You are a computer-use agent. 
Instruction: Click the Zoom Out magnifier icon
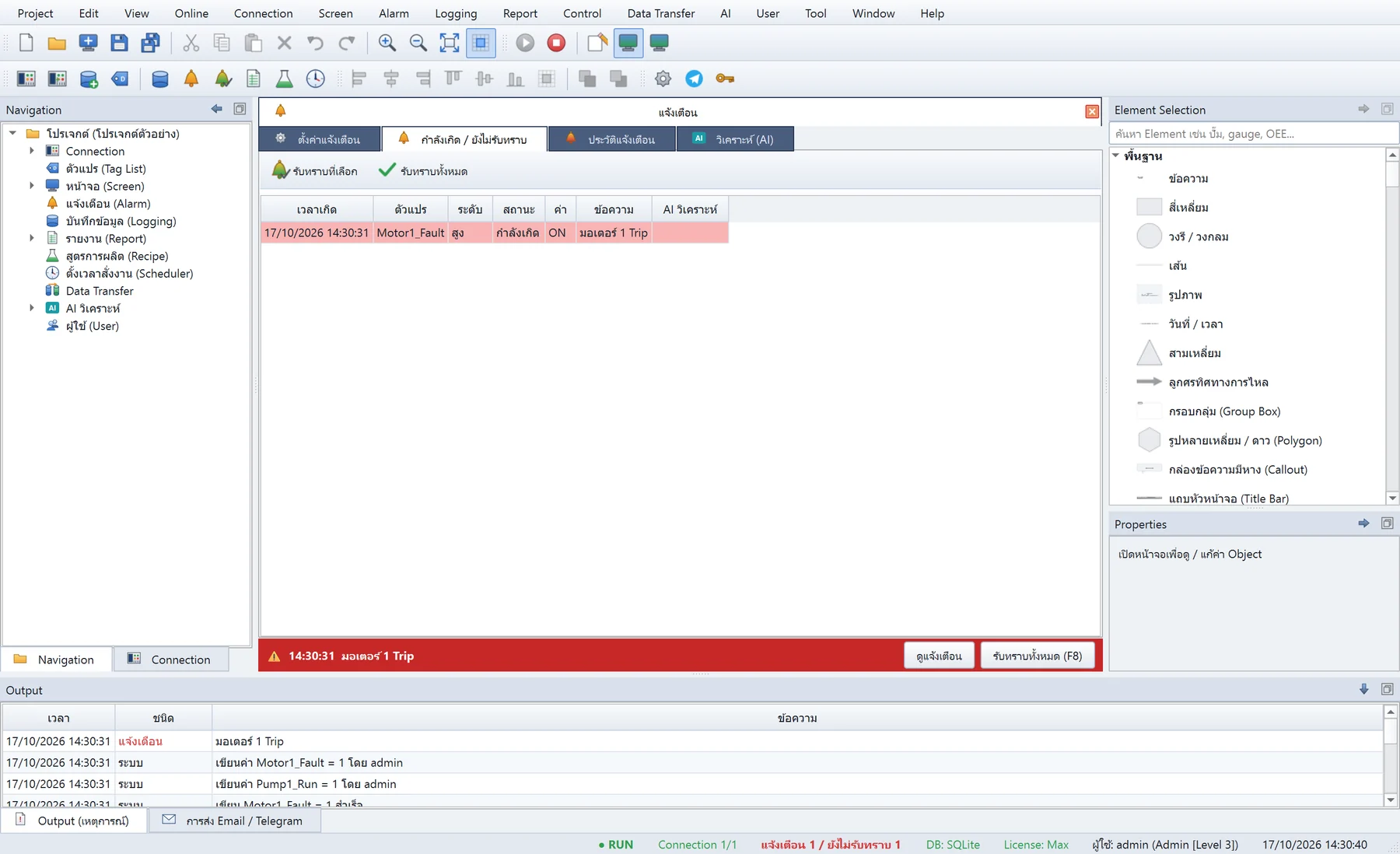pos(418,43)
